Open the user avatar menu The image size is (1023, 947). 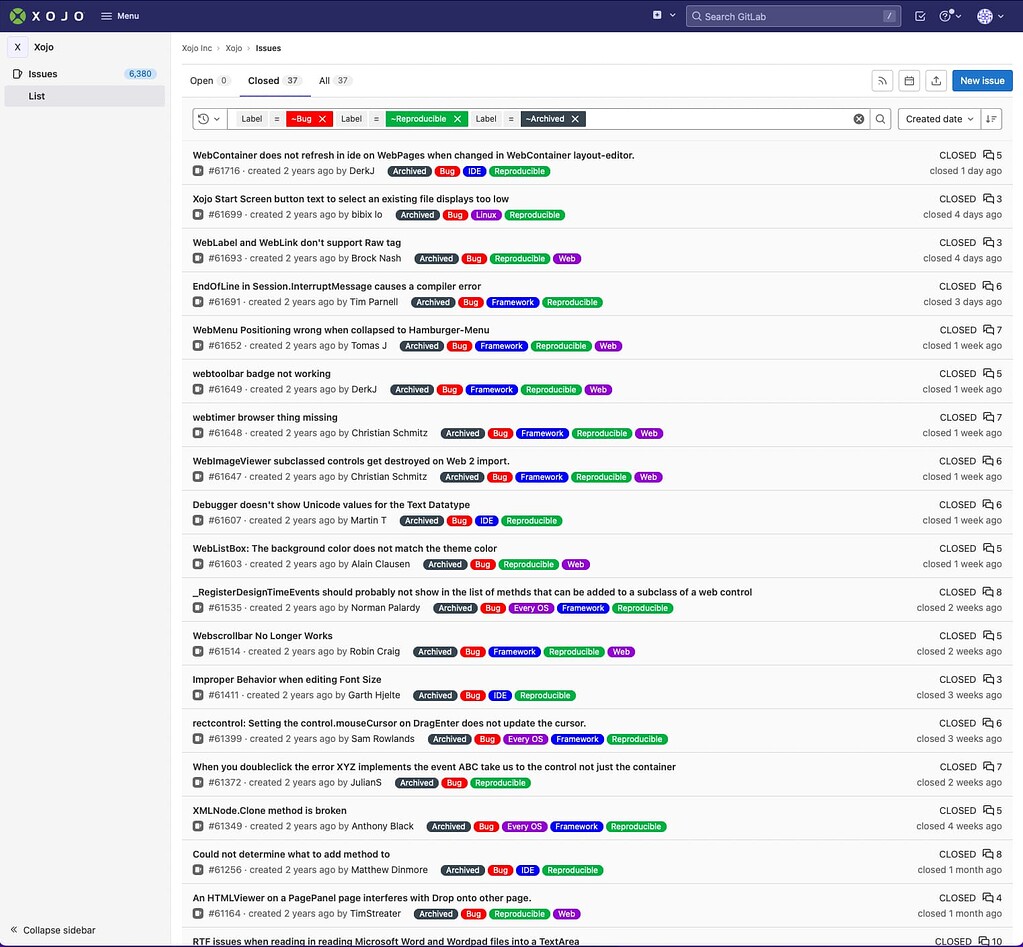tap(990, 16)
